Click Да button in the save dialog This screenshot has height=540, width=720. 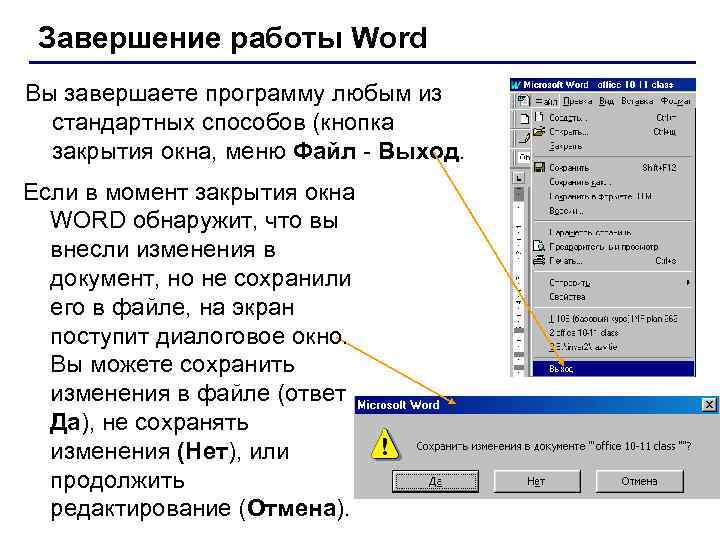(x=435, y=481)
